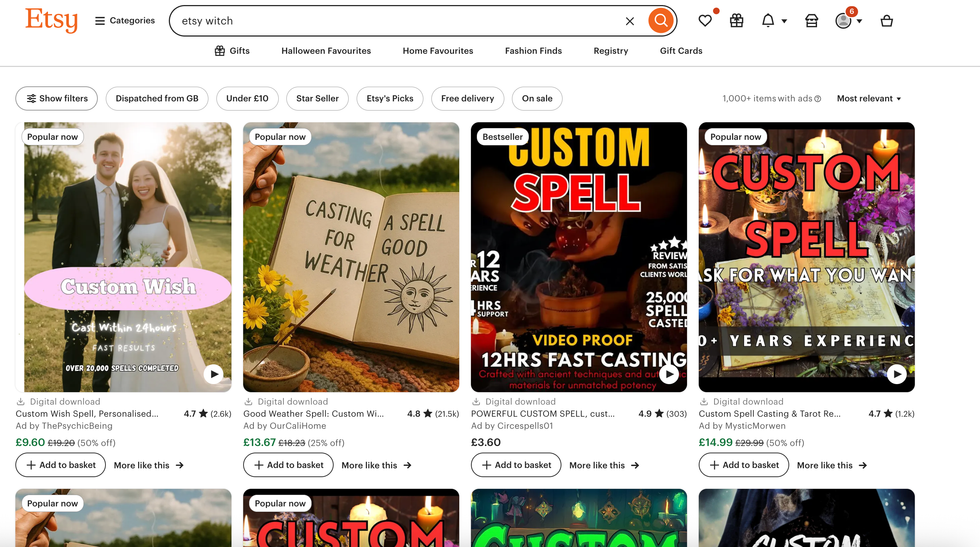Enable the On sale filter chip

coord(537,99)
